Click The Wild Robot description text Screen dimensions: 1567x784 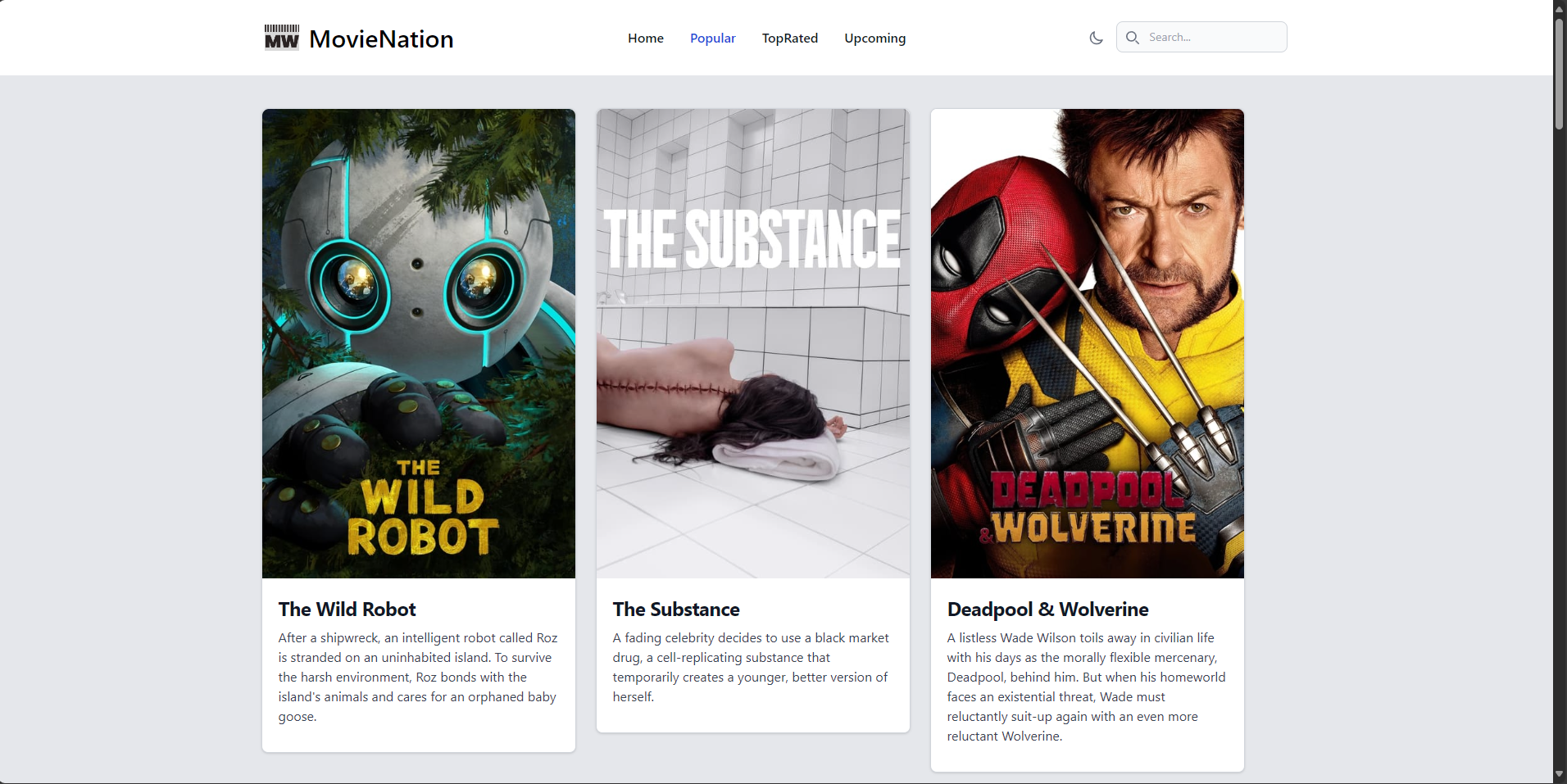coord(419,677)
